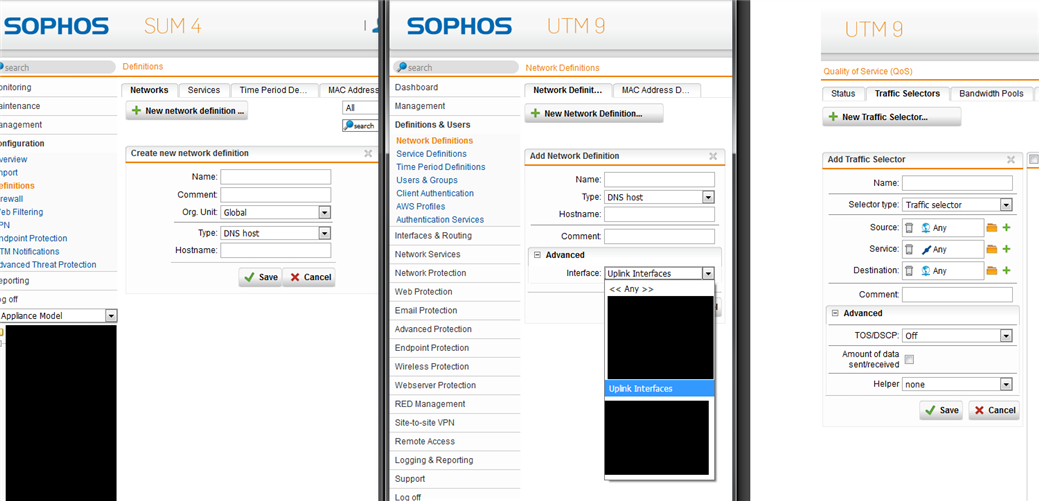This screenshot has height=501, width=1039.
Task: Open Users & Groups submenu link
Action: tap(427, 180)
